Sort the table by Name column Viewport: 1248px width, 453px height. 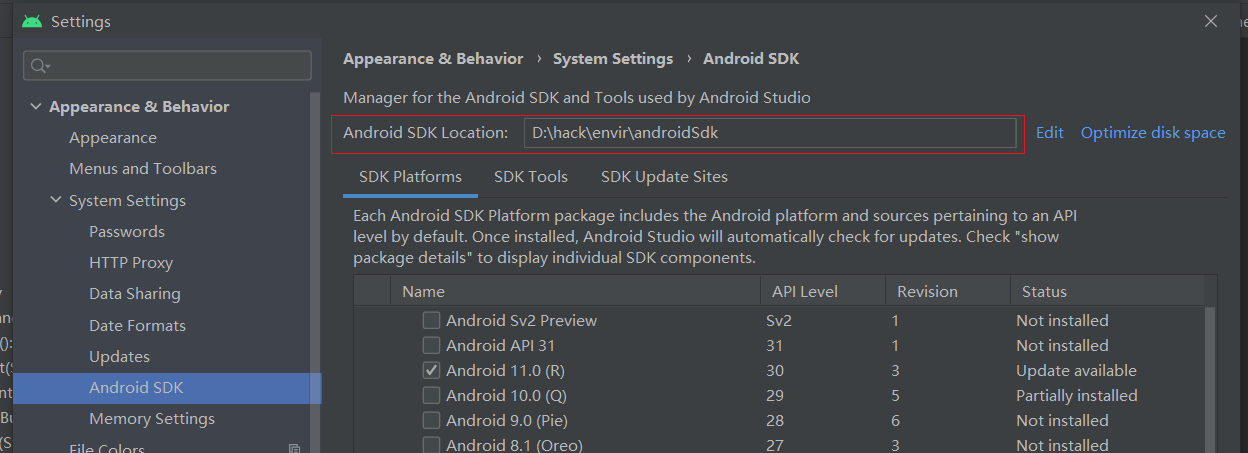[x=575, y=292]
